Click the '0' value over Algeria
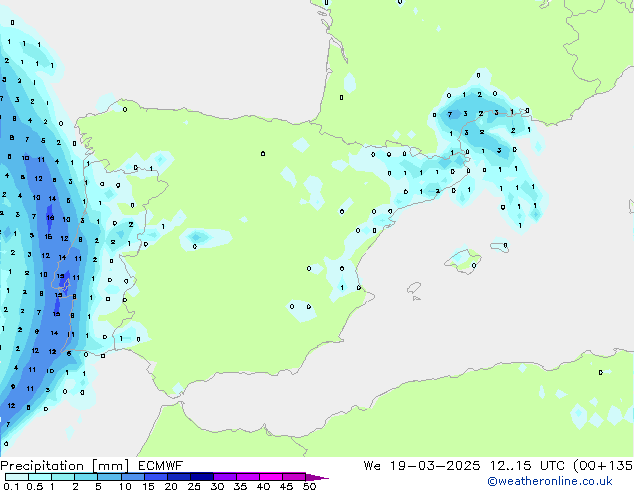 pyautogui.click(x=600, y=372)
